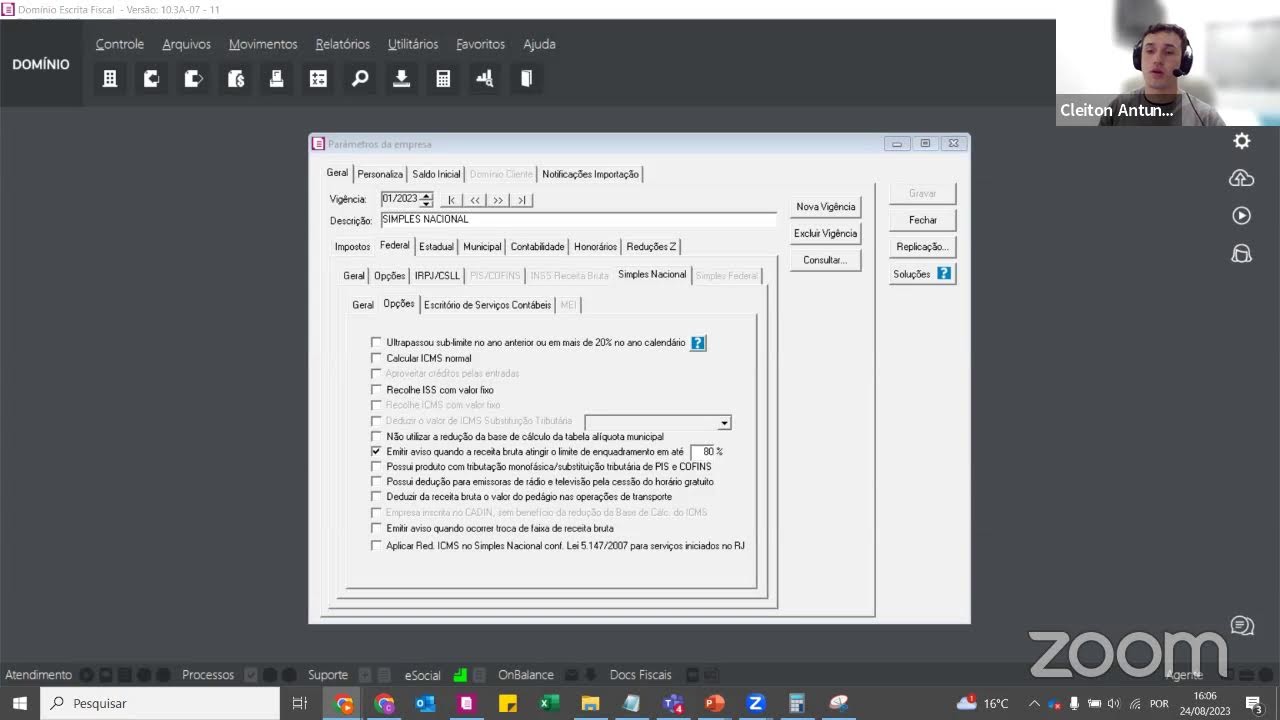Open the Arquivos menu
Viewport: 1280px width, 720px height.
point(187,44)
